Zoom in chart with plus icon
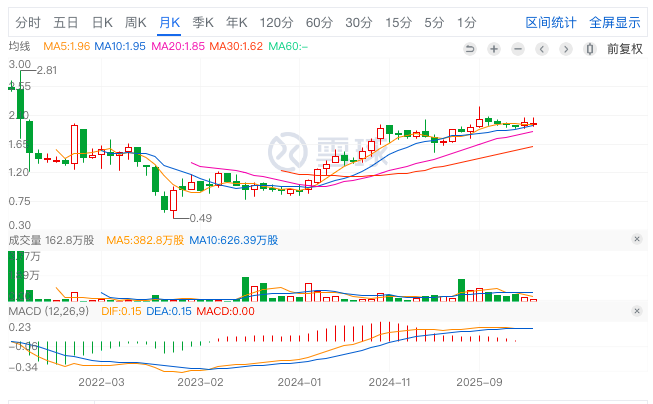The image size is (653, 404). click(x=494, y=49)
